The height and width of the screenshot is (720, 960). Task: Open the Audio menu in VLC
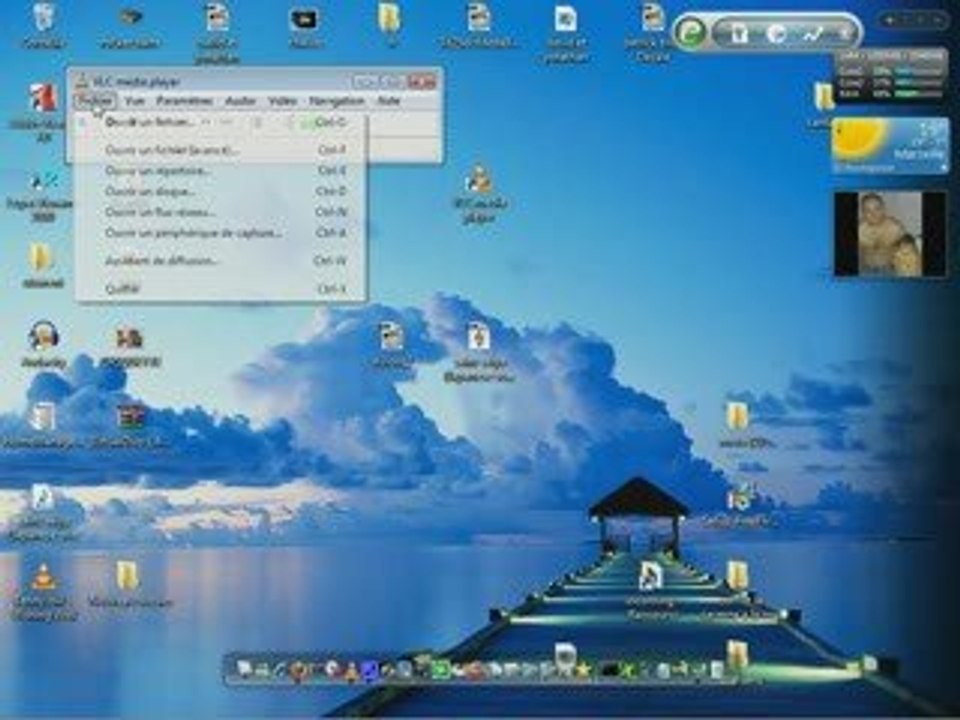(240, 101)
